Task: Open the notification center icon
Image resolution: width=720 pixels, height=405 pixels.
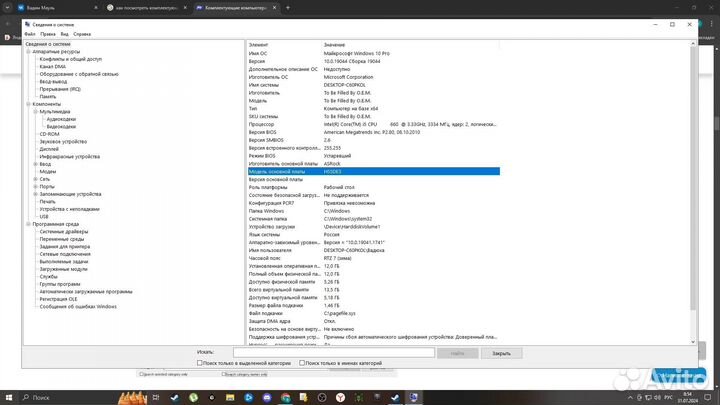Action: pyautogui.click(x=708, y=397)
